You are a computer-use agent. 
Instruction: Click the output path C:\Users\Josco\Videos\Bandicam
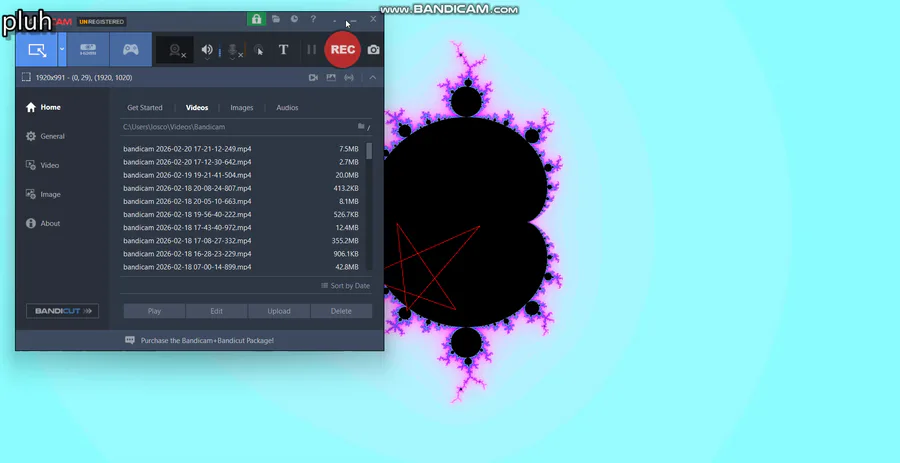174,127
